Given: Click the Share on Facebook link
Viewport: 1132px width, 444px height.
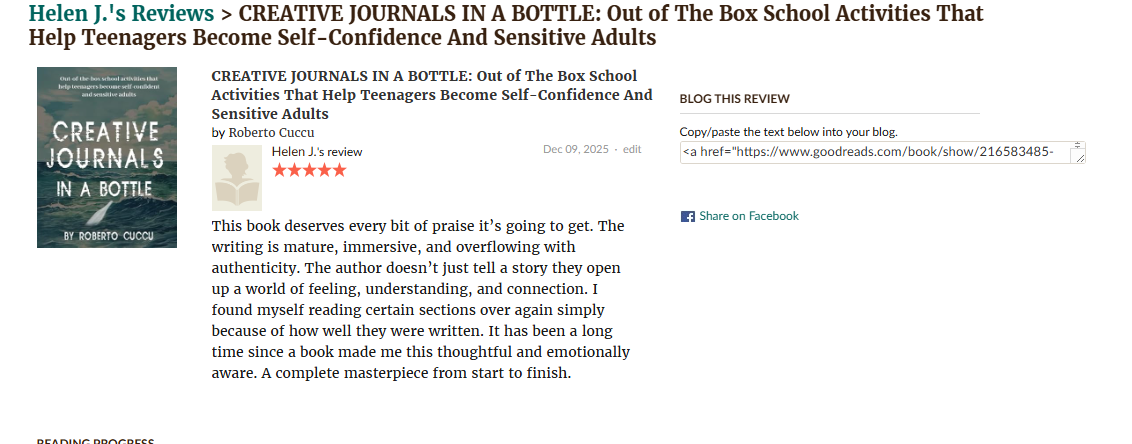Looking at the screenshot, I should (749, 216).
